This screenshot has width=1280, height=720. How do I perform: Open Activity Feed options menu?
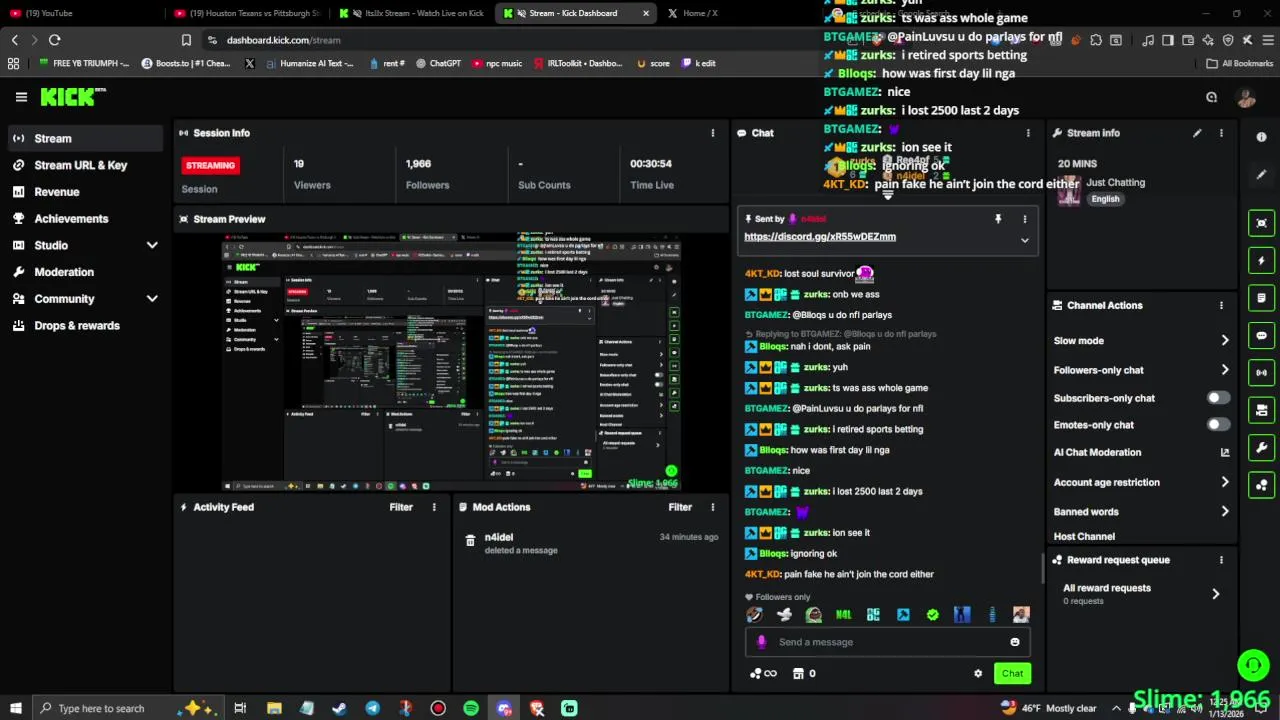pyautogui.click(x=434, y=507)
